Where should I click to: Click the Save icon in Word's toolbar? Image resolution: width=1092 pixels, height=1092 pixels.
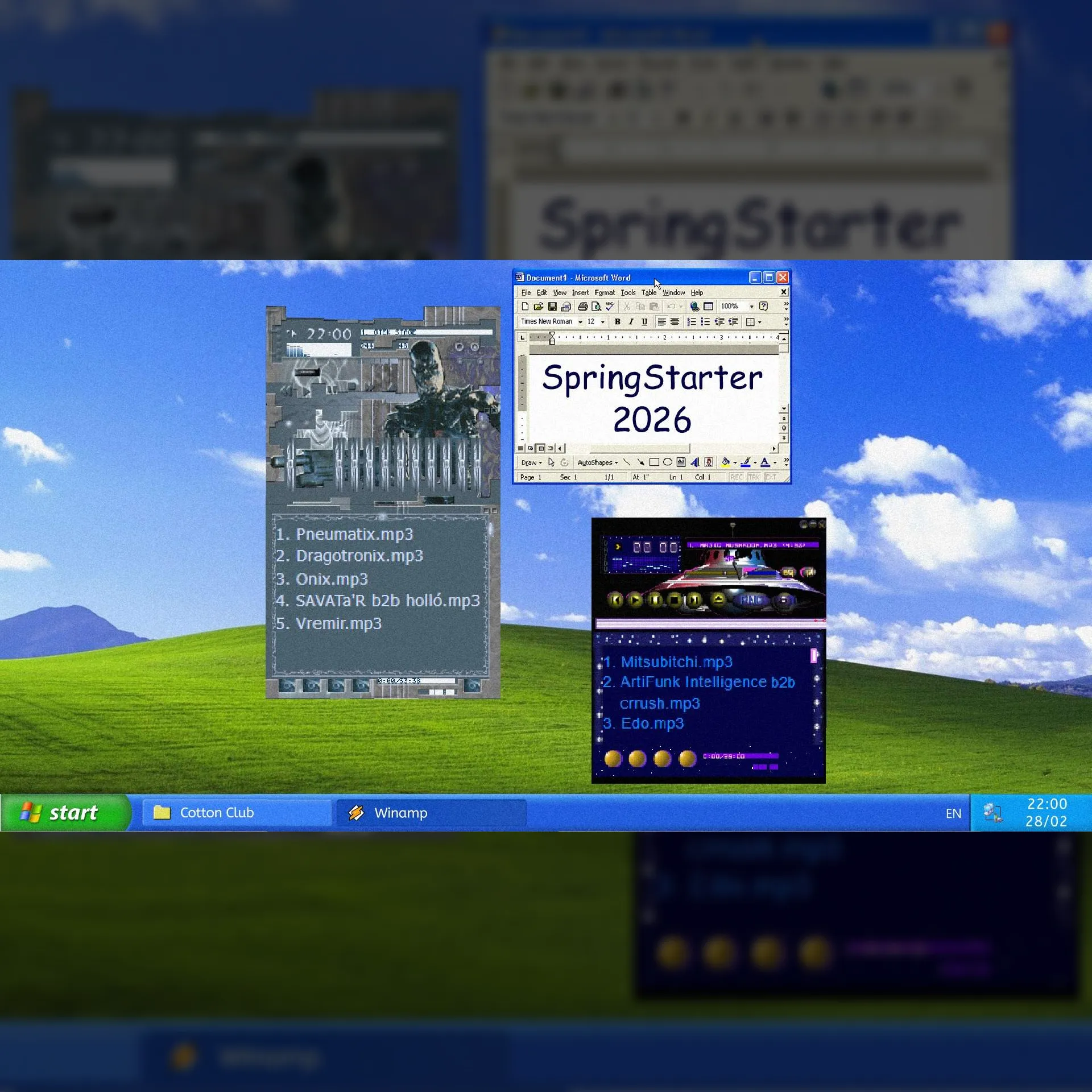click(x=553, y=307)
